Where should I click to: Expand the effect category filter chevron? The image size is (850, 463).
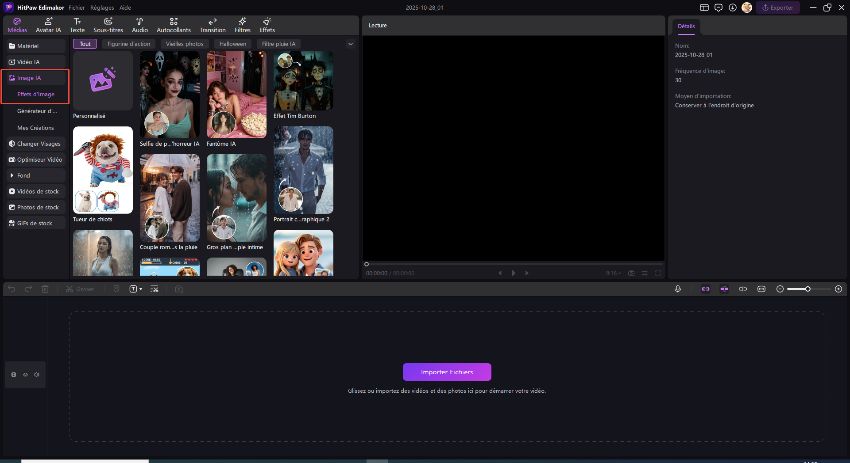[x=350, y=44]
